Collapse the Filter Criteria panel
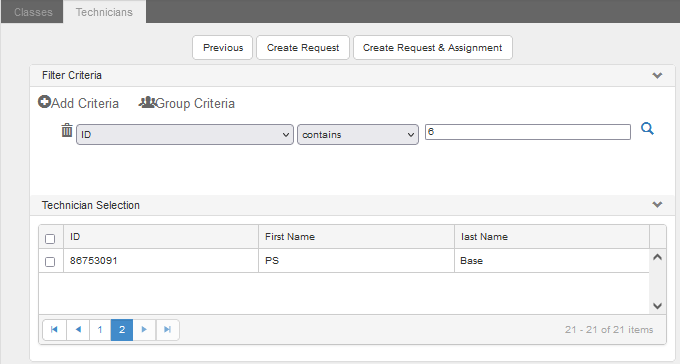Viewport: 680px width, 364px height. [657, 75]
